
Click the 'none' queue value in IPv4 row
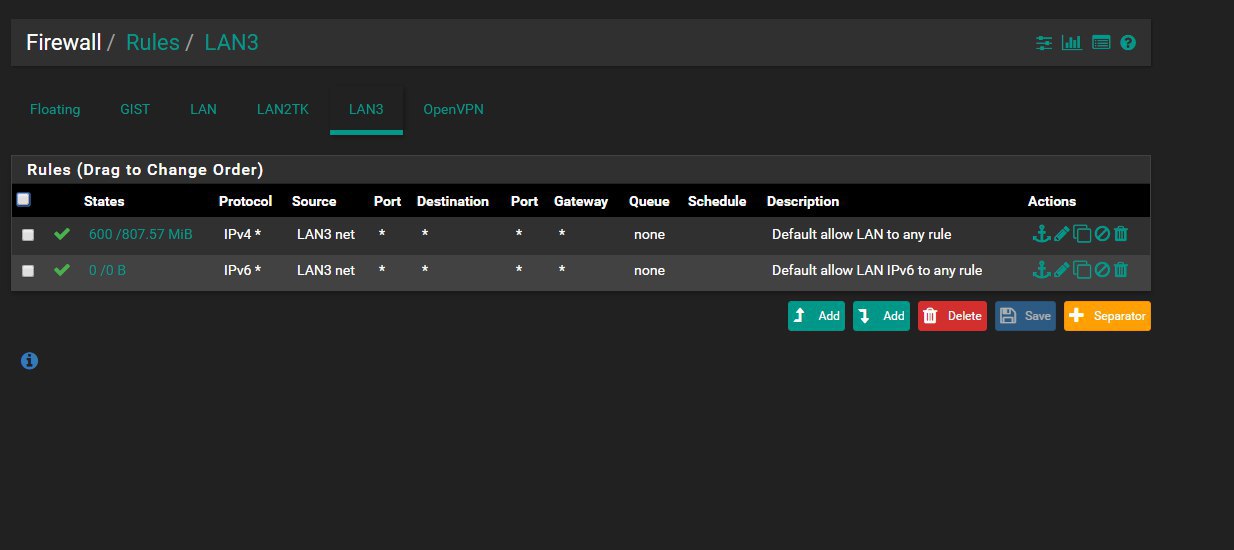(x=649, y=234)
